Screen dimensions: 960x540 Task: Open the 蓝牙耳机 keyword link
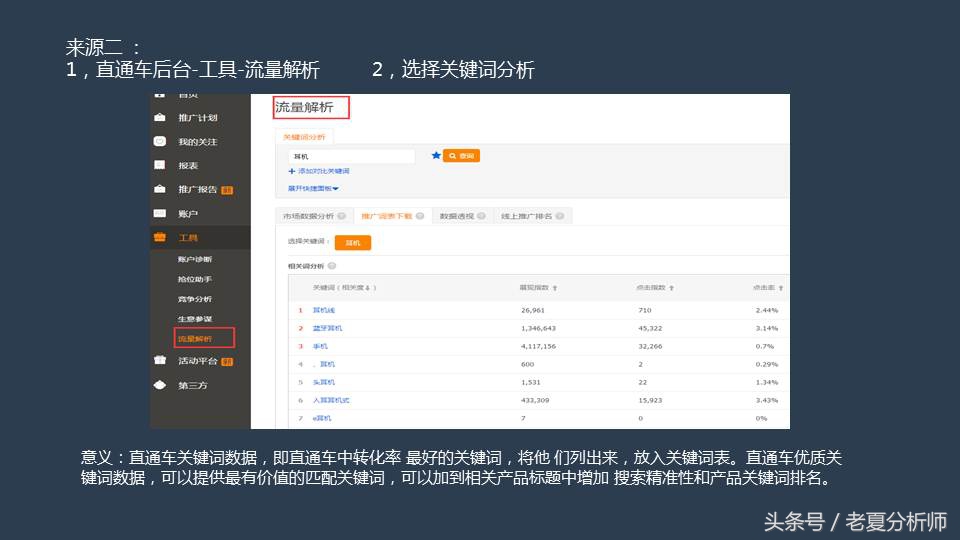(328, 328)
